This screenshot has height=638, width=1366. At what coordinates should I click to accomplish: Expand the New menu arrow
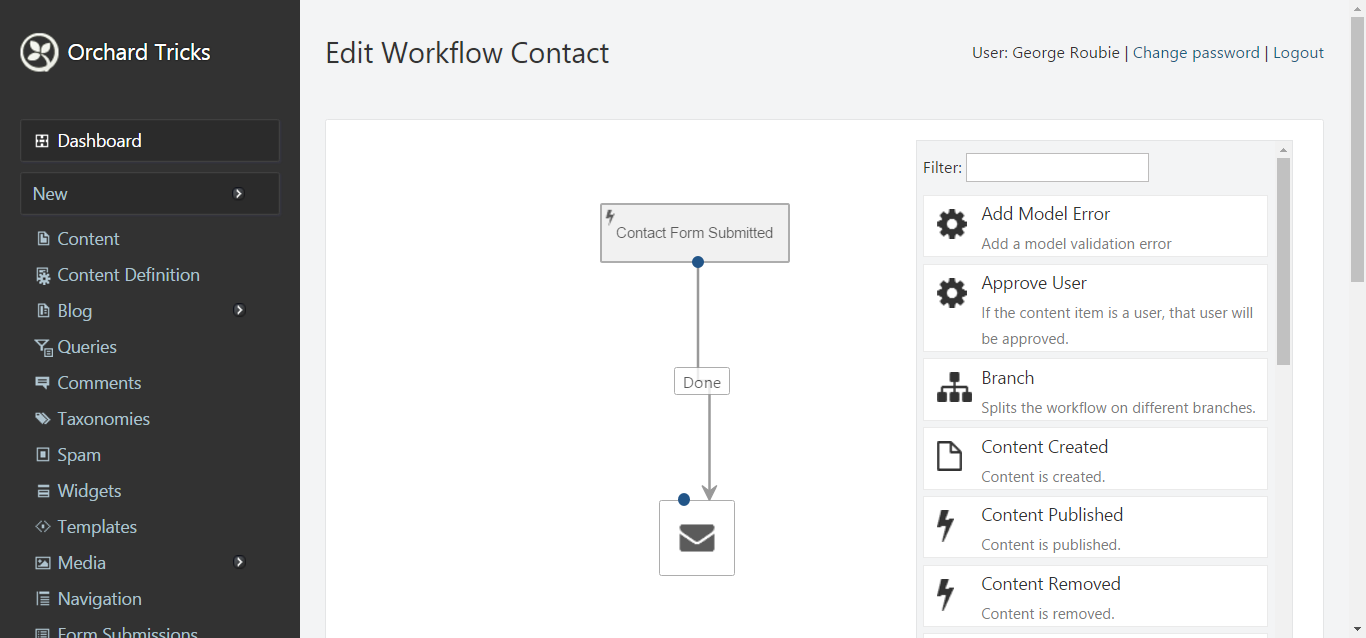click(238, 194)
